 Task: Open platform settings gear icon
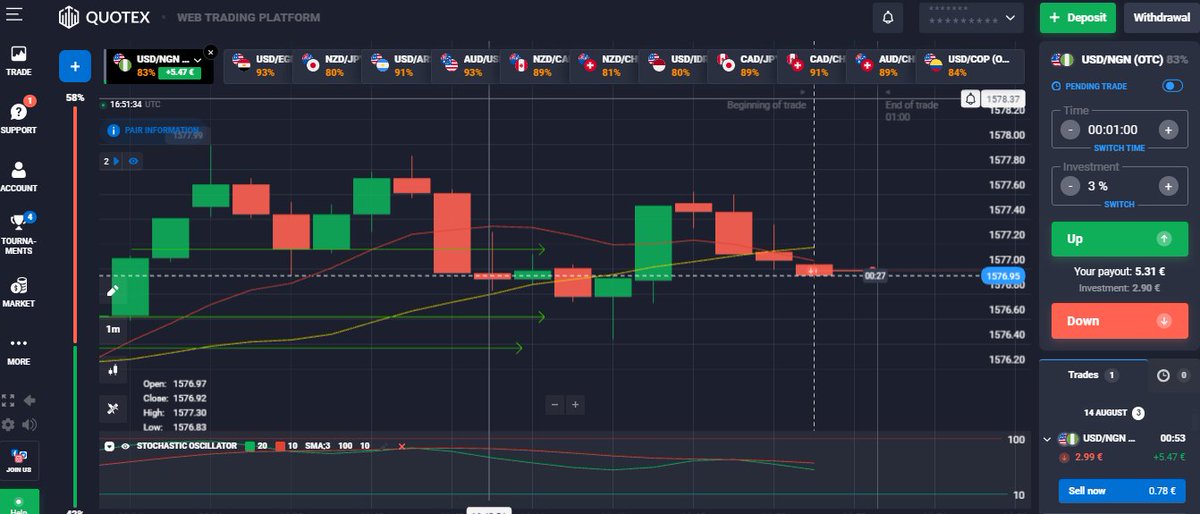pos(8,423)
